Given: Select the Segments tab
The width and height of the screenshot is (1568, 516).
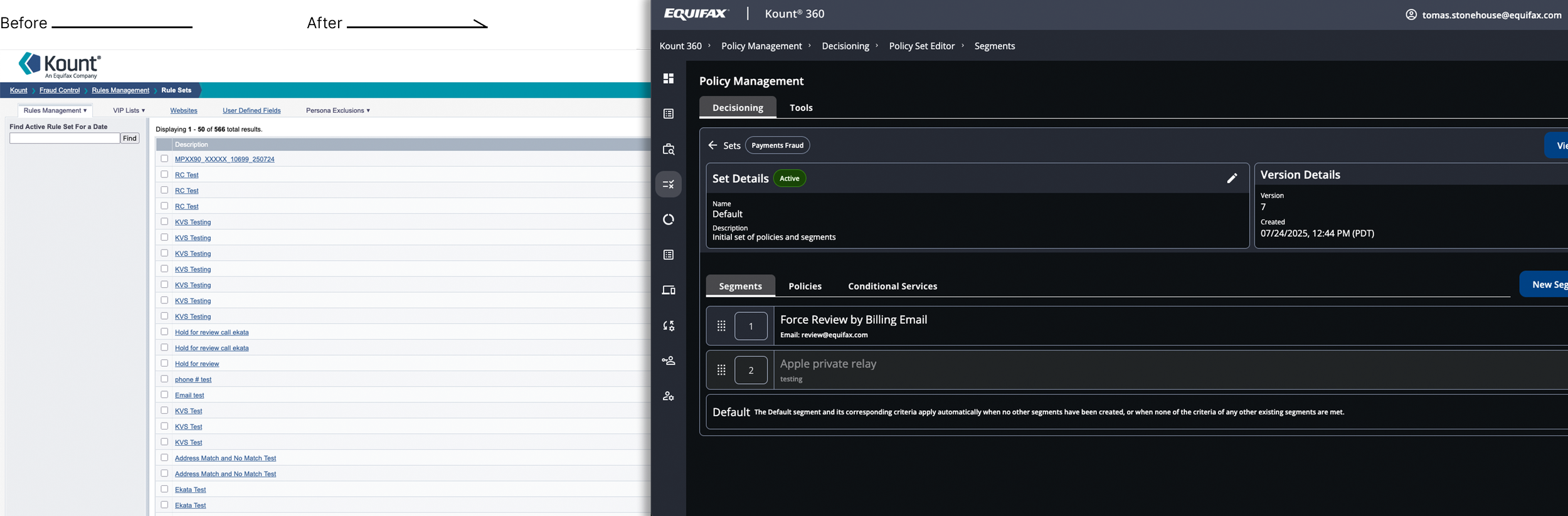Looking at the screenshot, I should 740,286.
